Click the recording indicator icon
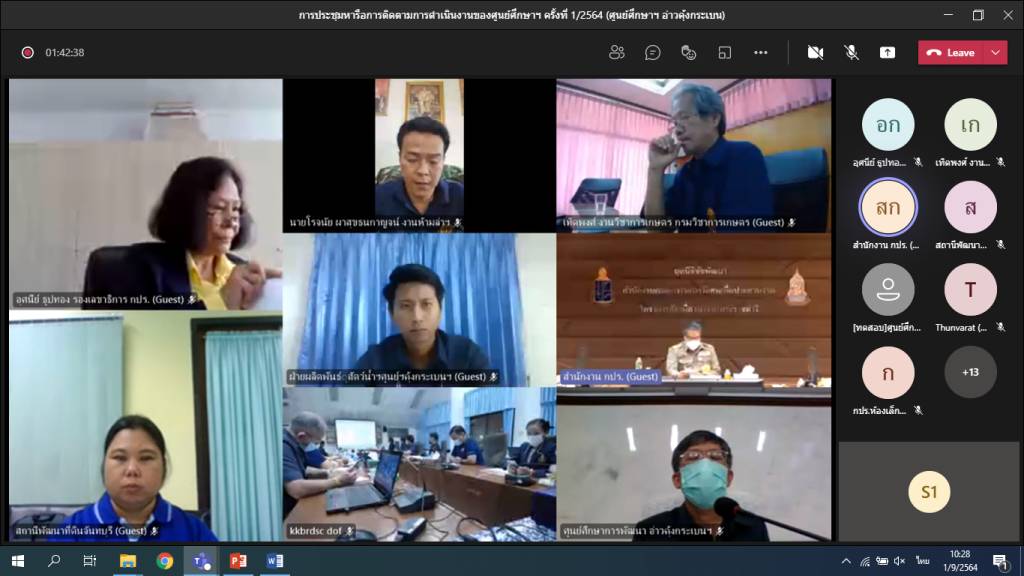Screen dimensions: 1024x576 (x=28, y=53)
